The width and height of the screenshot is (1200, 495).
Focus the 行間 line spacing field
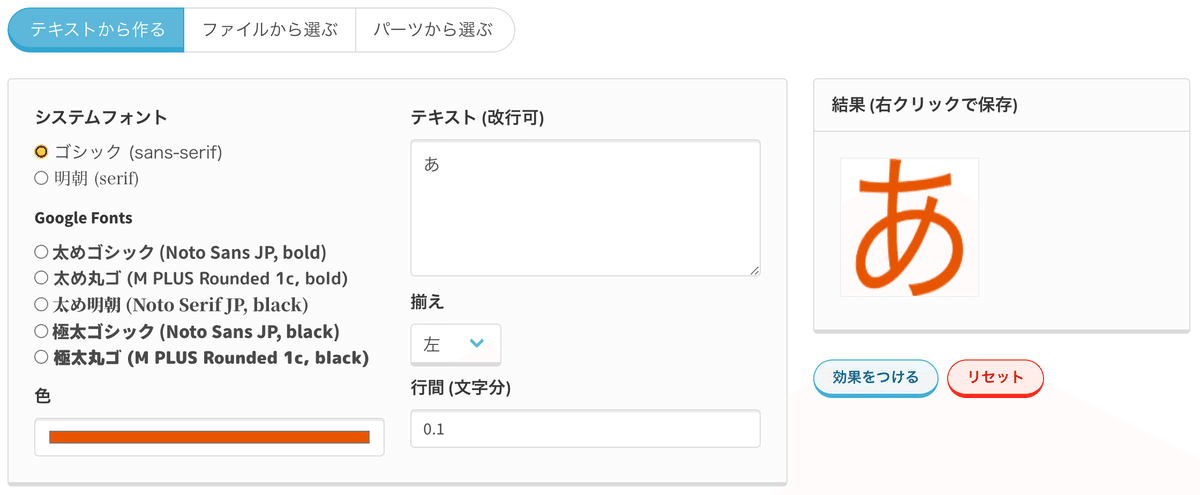tap(585, 429)
